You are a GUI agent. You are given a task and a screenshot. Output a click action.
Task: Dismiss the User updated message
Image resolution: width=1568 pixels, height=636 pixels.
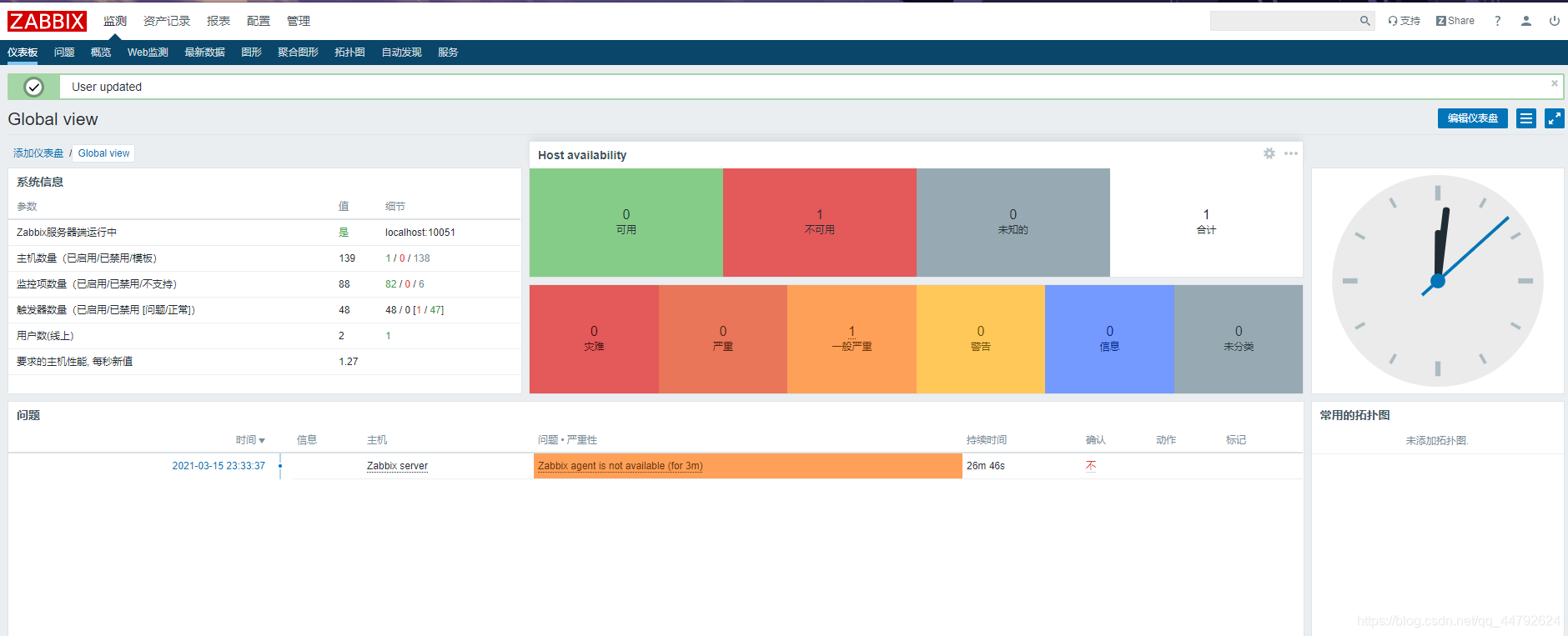[1555, 83]
